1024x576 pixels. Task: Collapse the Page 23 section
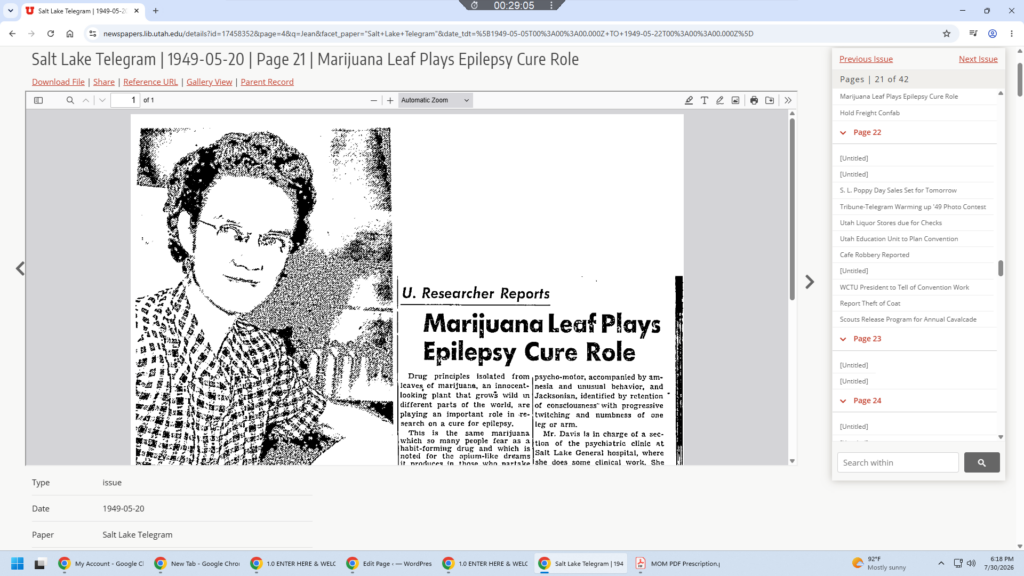click(843, 339)
